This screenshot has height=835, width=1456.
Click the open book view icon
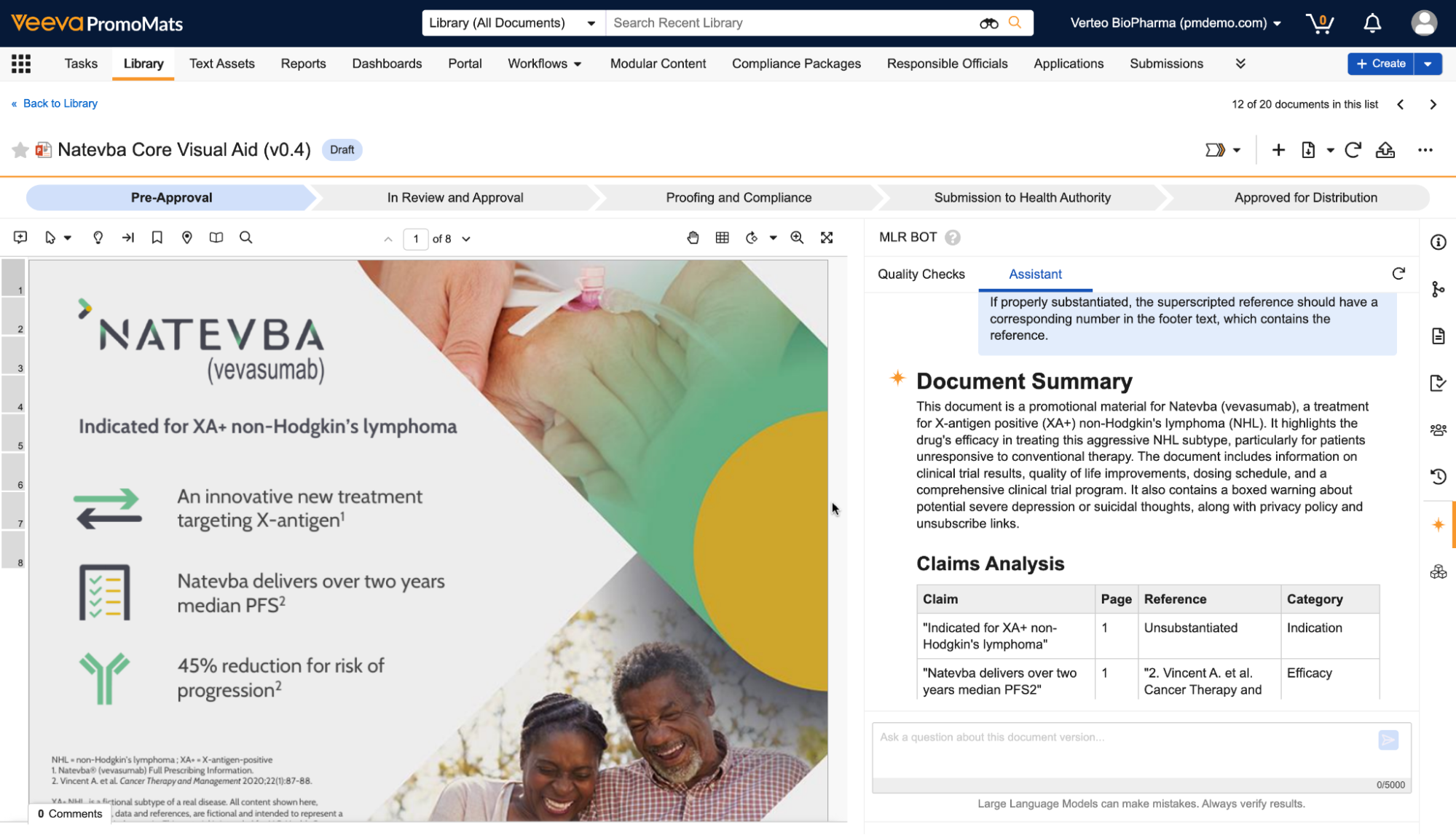(216, 237)
